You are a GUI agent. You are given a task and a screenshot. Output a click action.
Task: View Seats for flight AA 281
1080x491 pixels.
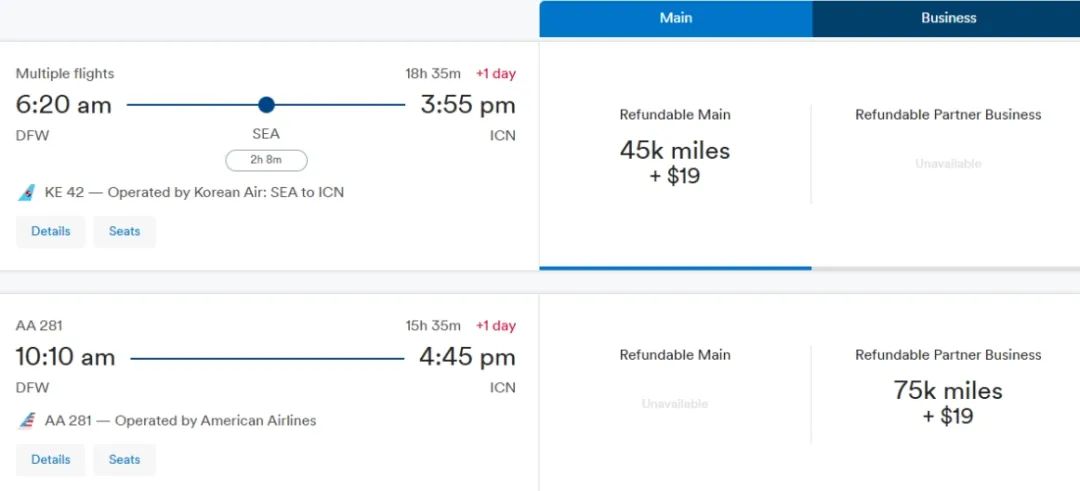125,460
